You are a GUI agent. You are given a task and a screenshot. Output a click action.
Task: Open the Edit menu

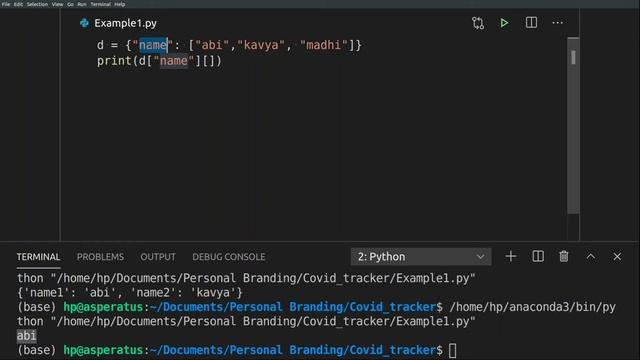tap(18, 4)
